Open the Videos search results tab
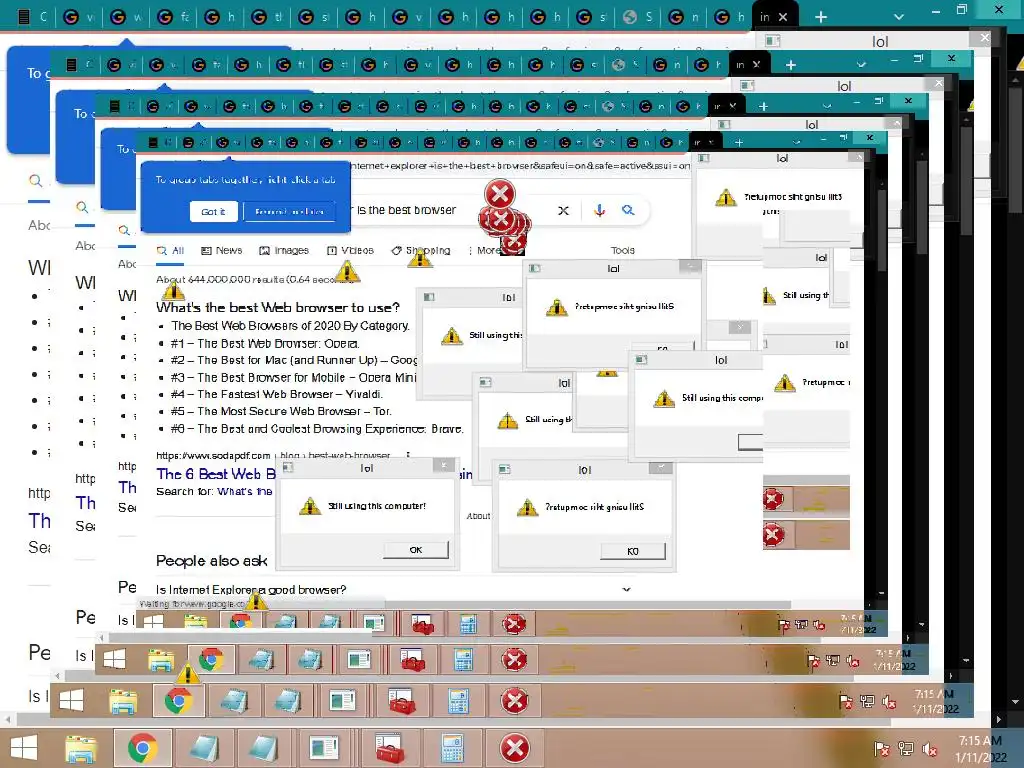This screenshot has width=1024, height=768. pos(350,251)
